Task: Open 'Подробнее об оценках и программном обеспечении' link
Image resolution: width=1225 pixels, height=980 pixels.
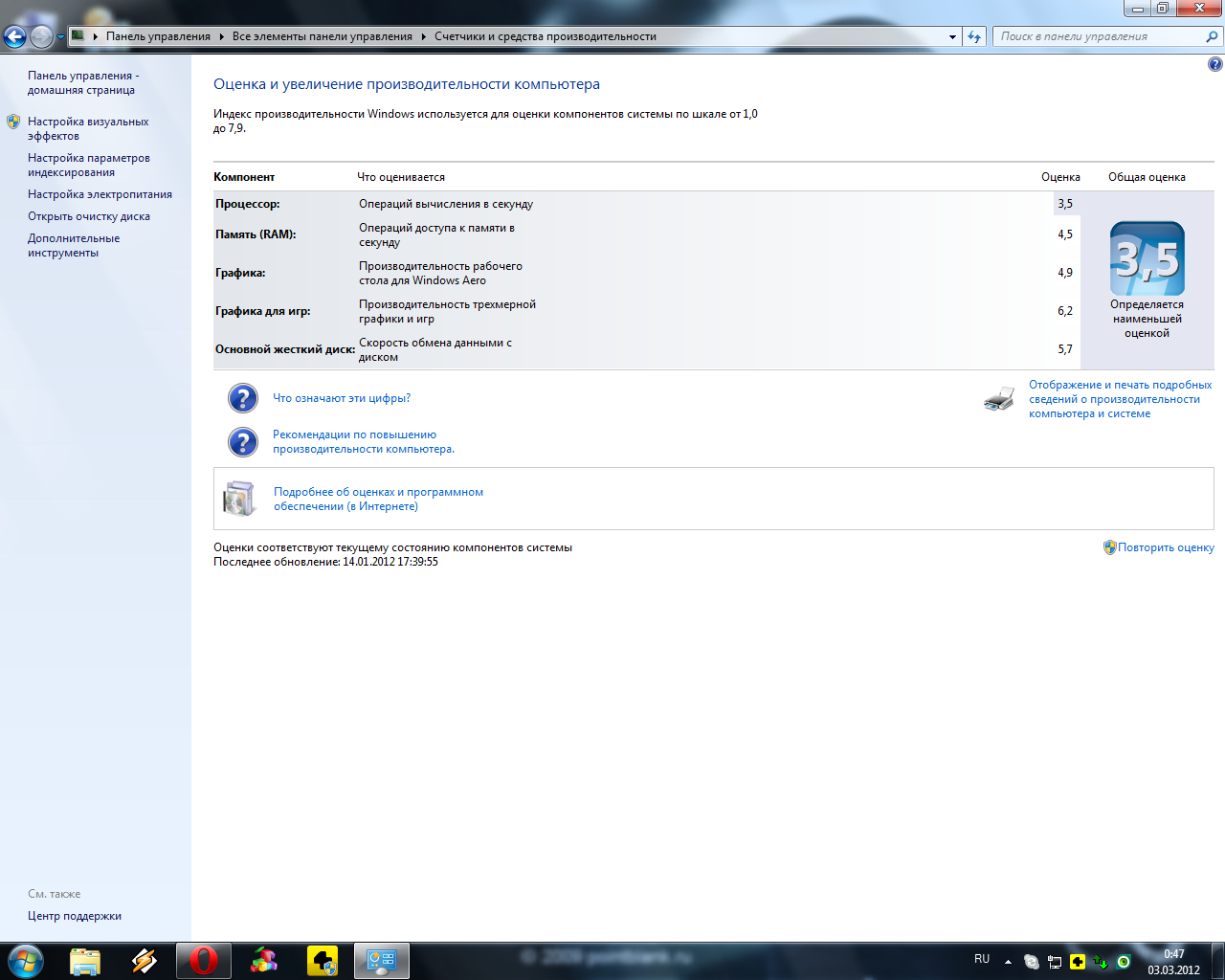Action: point(378,499)
